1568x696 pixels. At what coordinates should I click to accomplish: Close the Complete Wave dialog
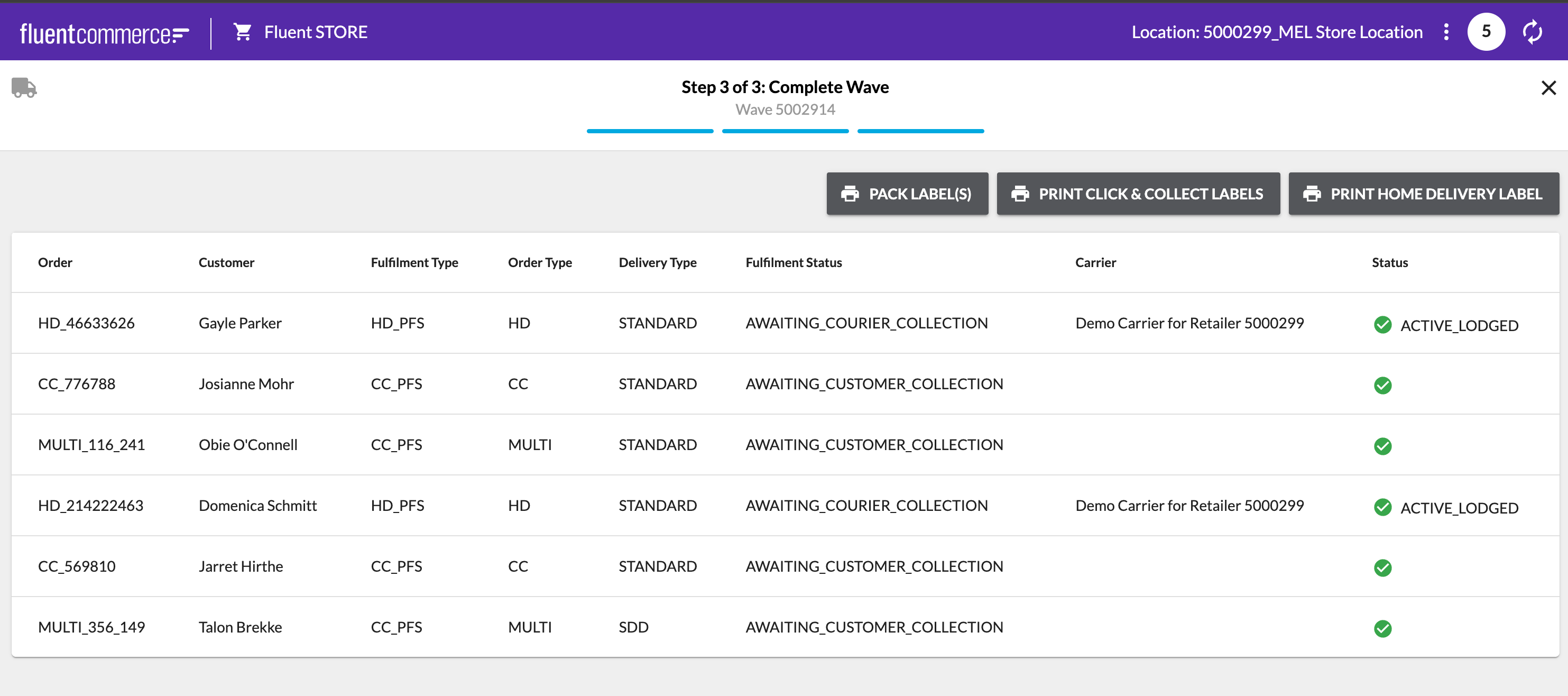click(1548, 88)
